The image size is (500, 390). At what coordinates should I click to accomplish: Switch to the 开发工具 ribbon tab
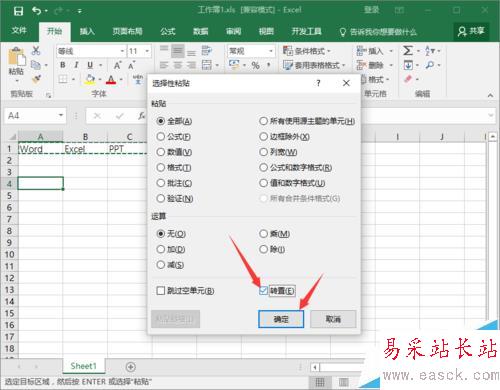pos(306,31)
